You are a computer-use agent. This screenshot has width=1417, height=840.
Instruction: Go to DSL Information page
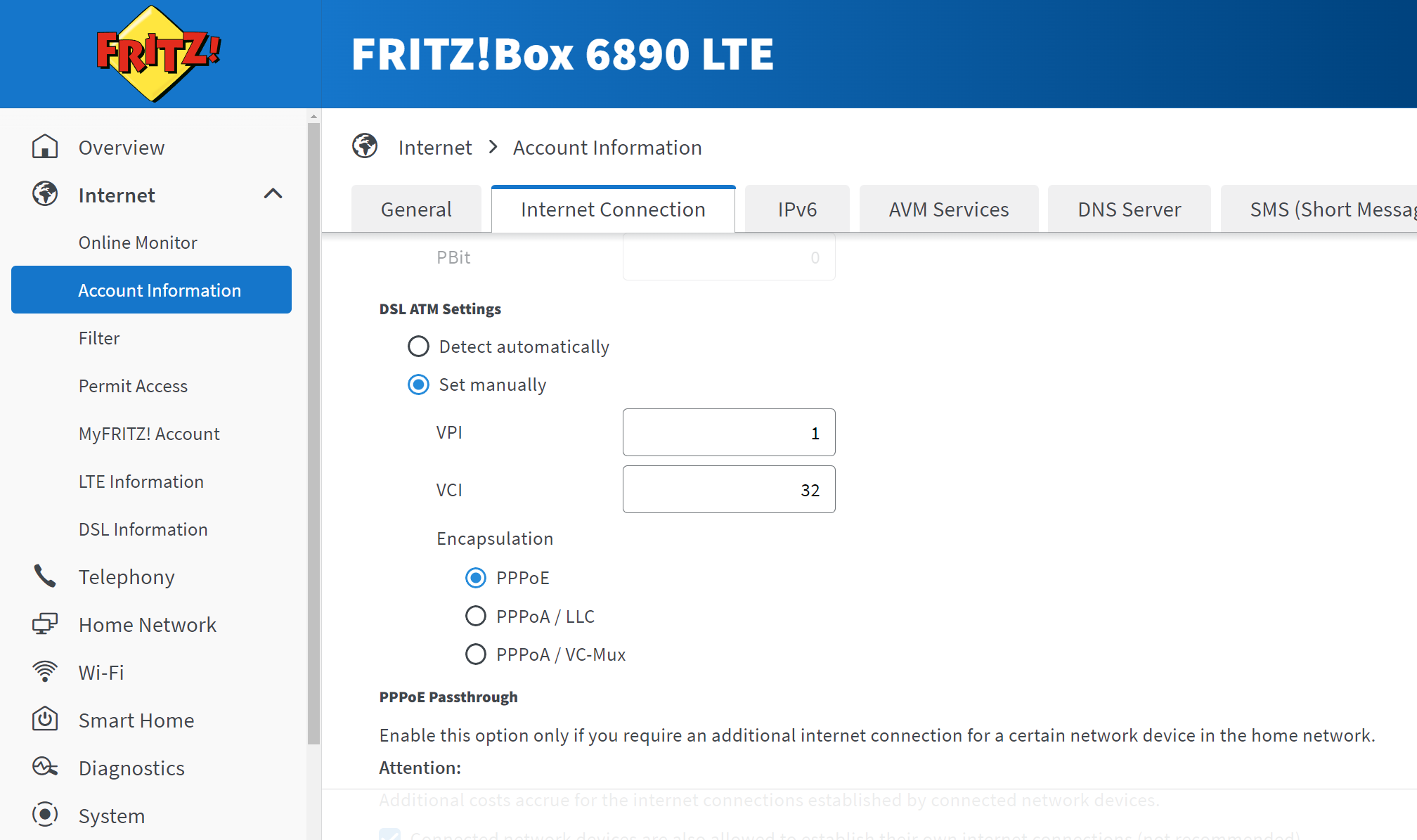click(143, 529)
